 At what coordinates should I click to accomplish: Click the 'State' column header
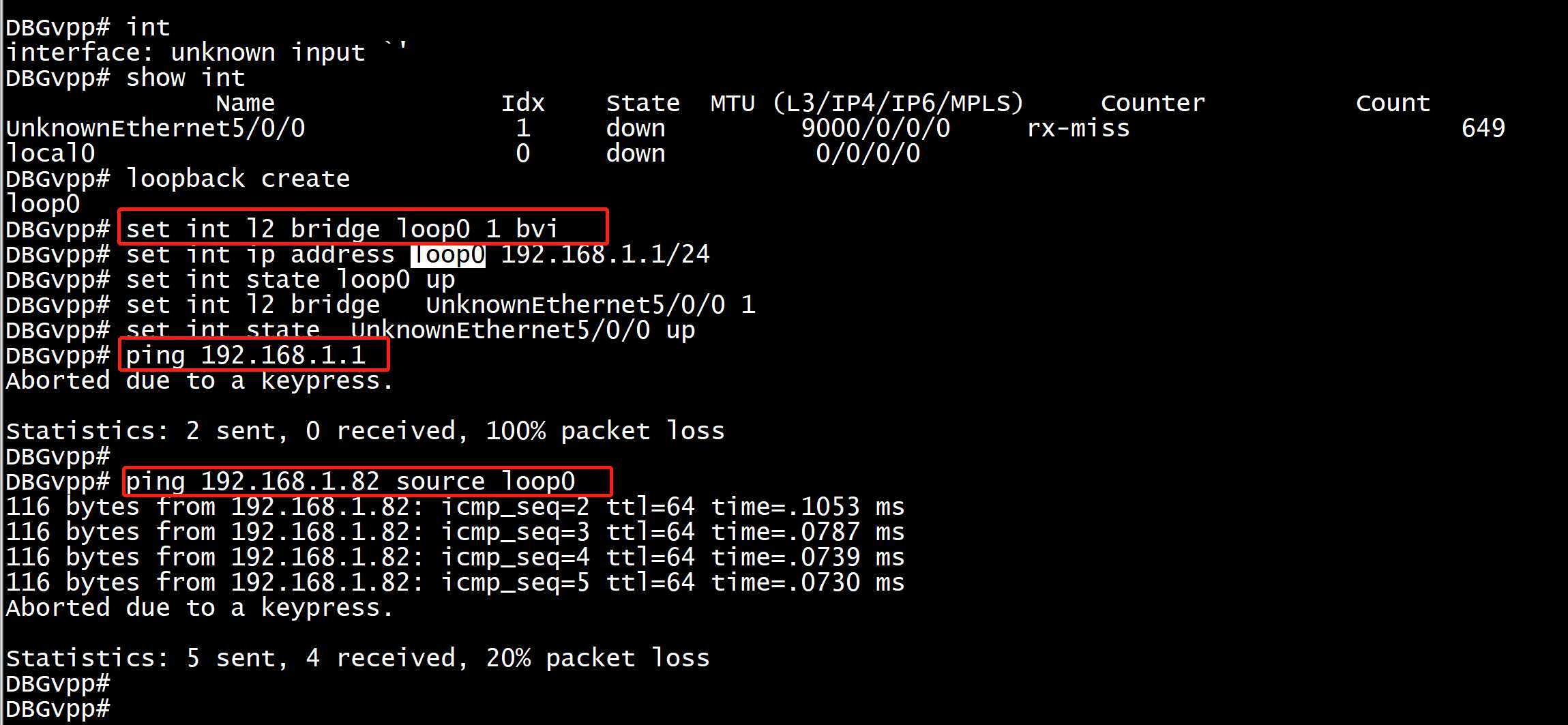point(642,103)
